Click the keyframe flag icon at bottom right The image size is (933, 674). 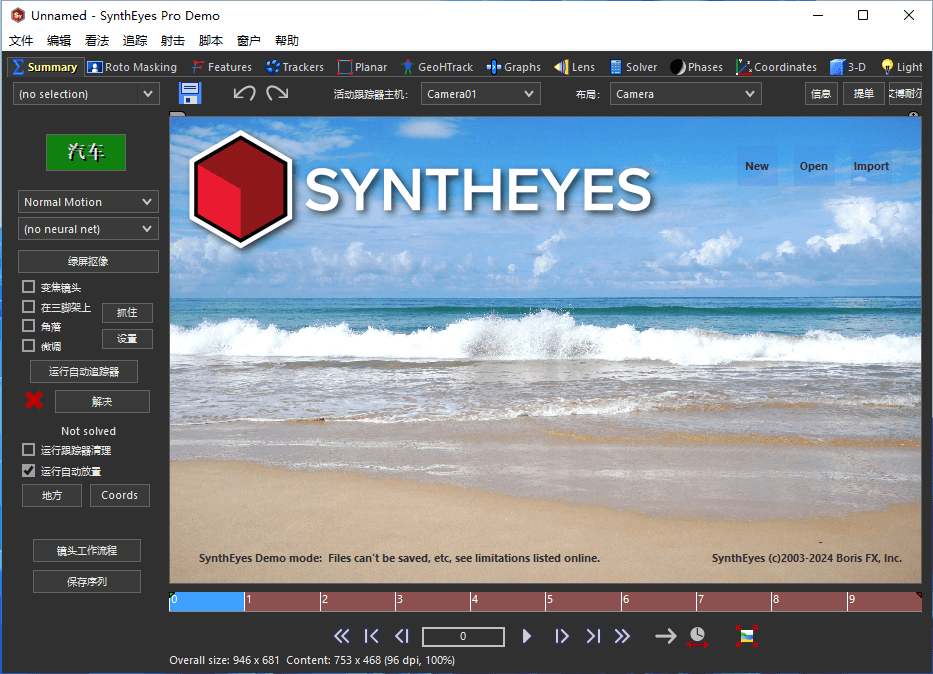[x=746, y=636]
